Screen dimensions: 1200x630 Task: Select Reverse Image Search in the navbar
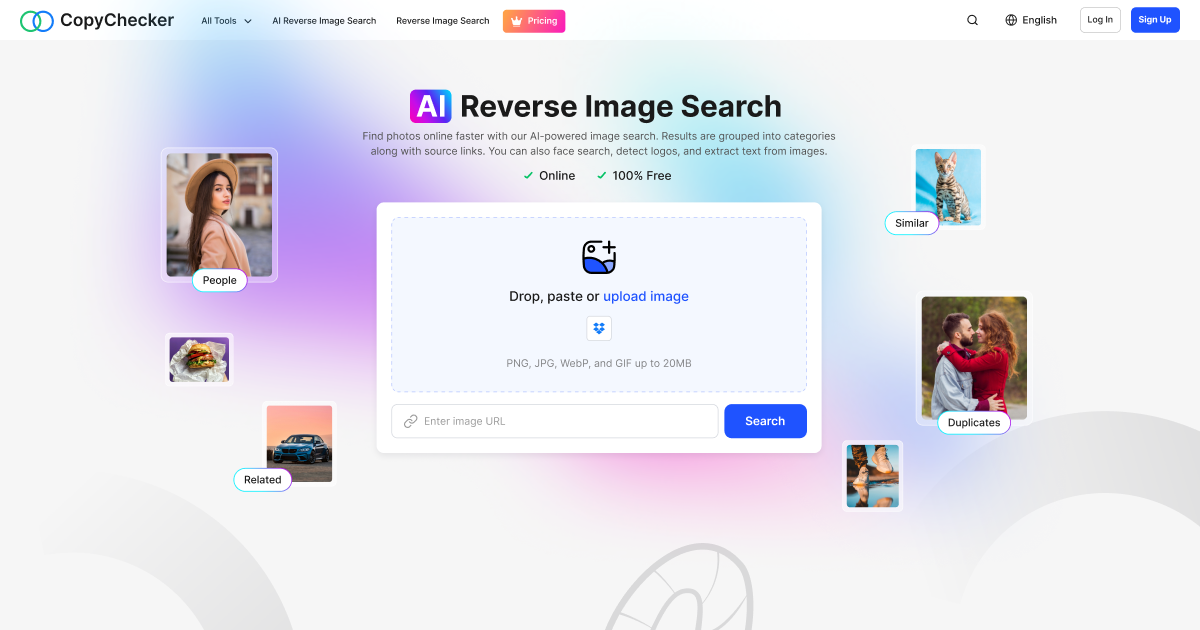(x=442, y=20)
